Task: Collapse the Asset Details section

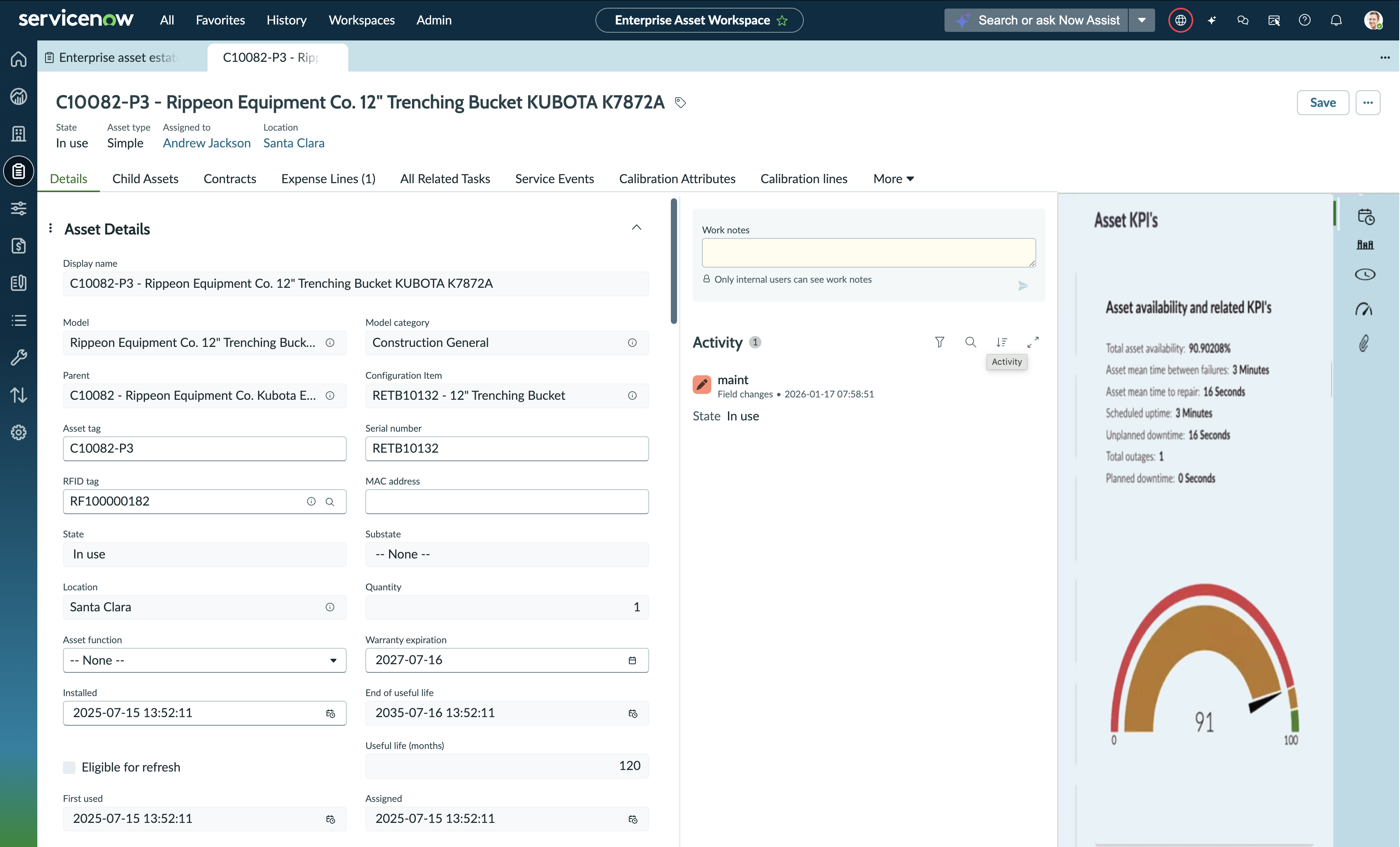Action: coord(636,227)
